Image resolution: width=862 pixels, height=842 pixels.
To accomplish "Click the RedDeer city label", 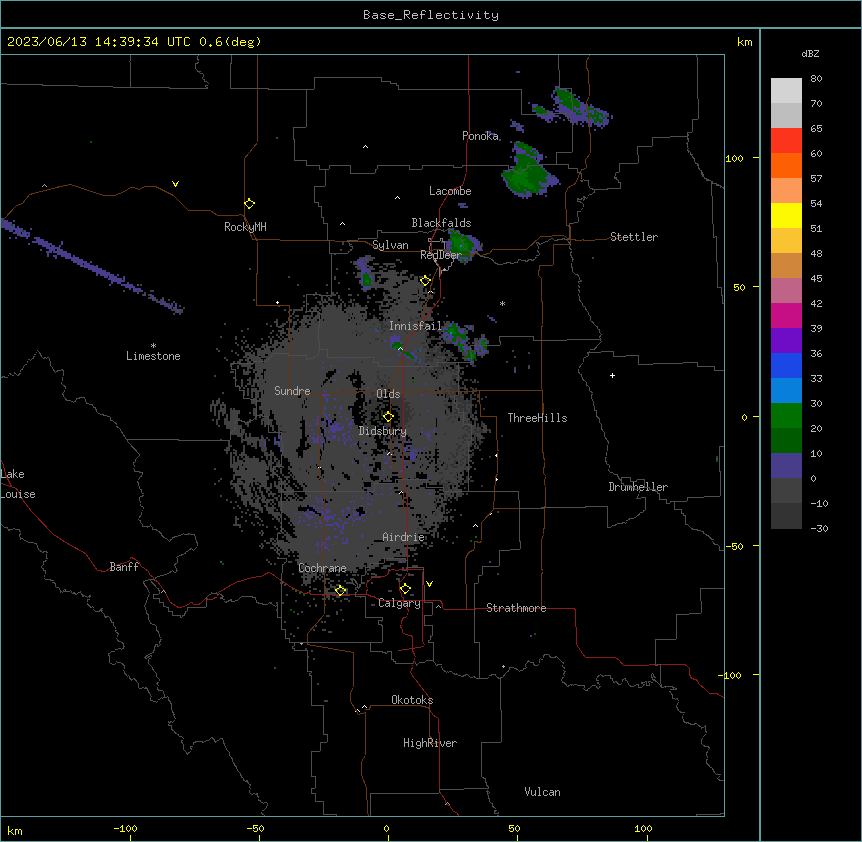I will click(441, 255).
